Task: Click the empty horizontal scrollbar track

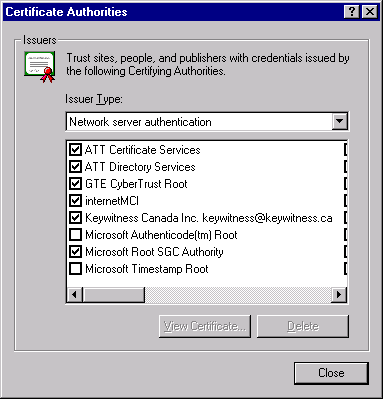Action: coord(238,295)
